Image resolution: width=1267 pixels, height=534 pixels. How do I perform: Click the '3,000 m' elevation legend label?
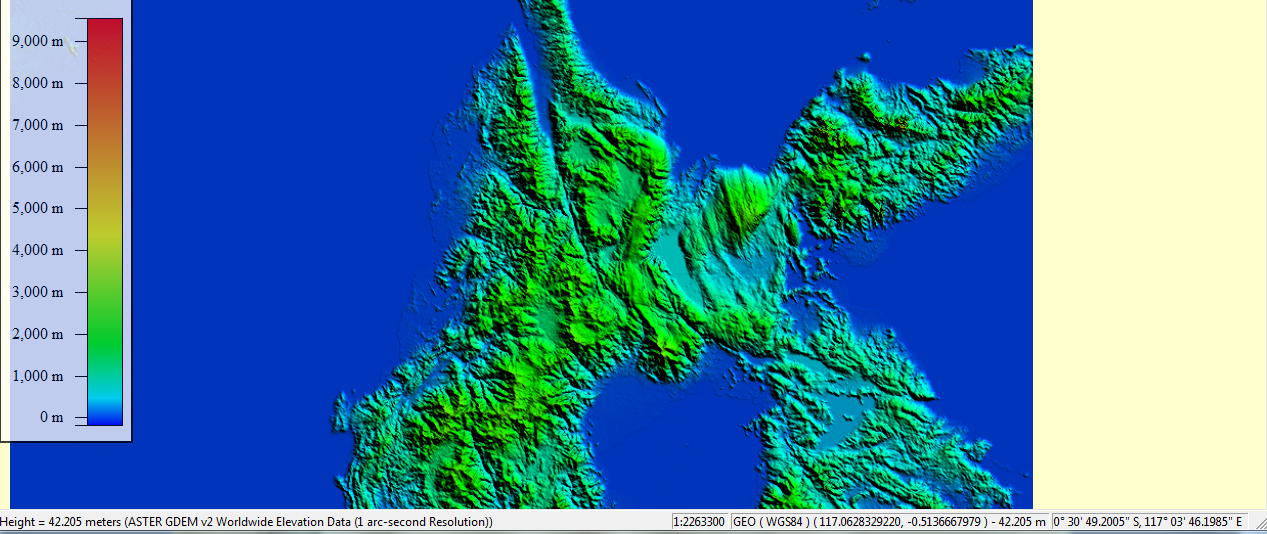[x=37, y=293]
